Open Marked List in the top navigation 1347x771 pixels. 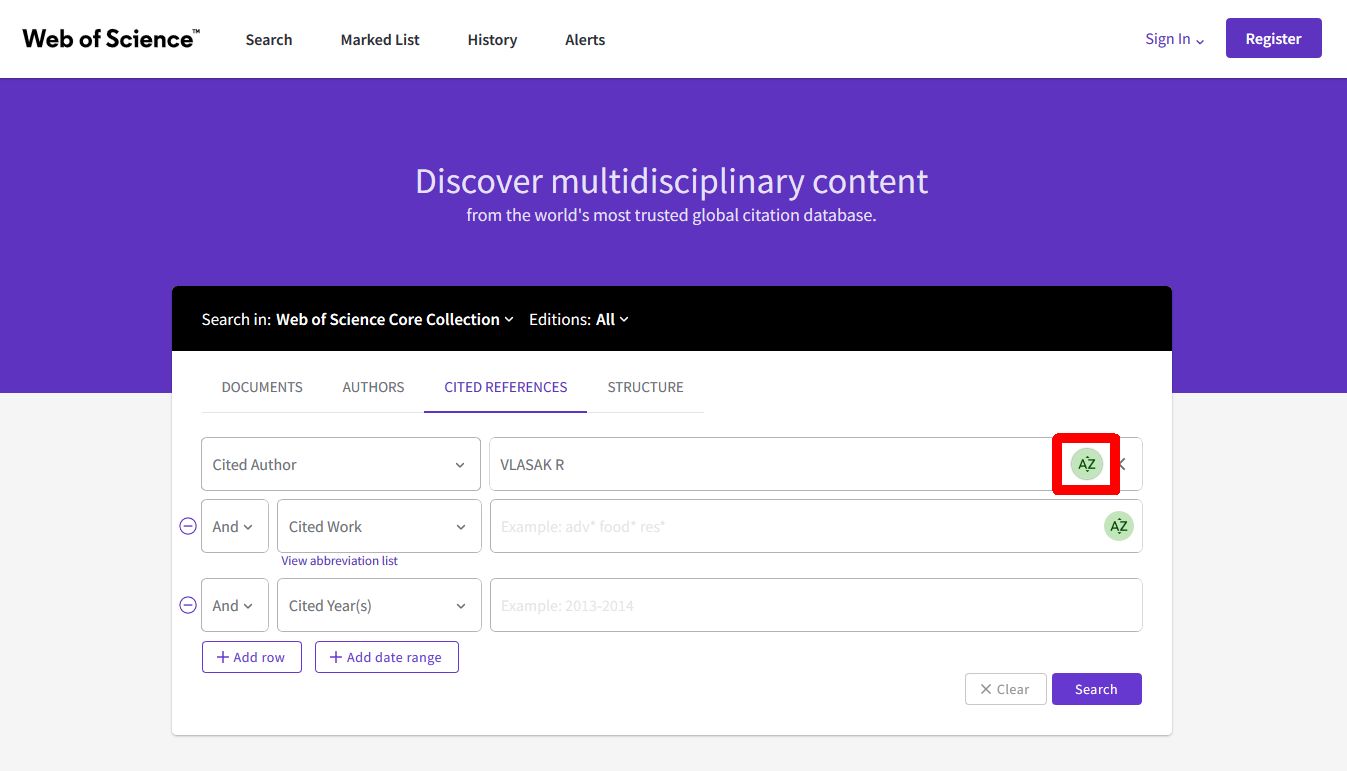click(380, 40)
